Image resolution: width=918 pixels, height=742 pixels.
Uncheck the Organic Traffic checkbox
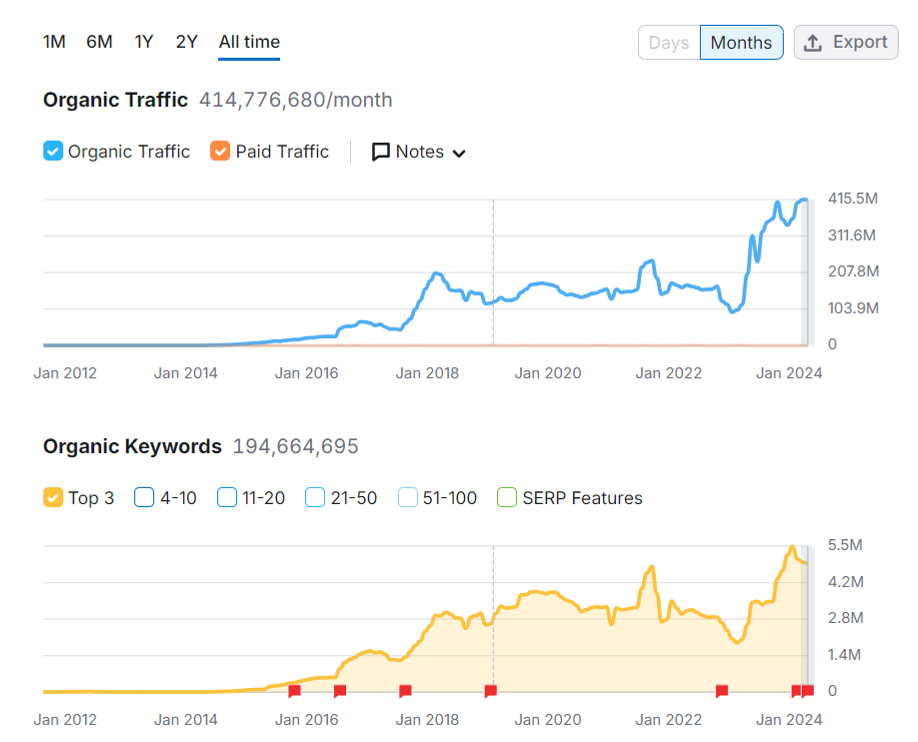click(x=53, y=152)
